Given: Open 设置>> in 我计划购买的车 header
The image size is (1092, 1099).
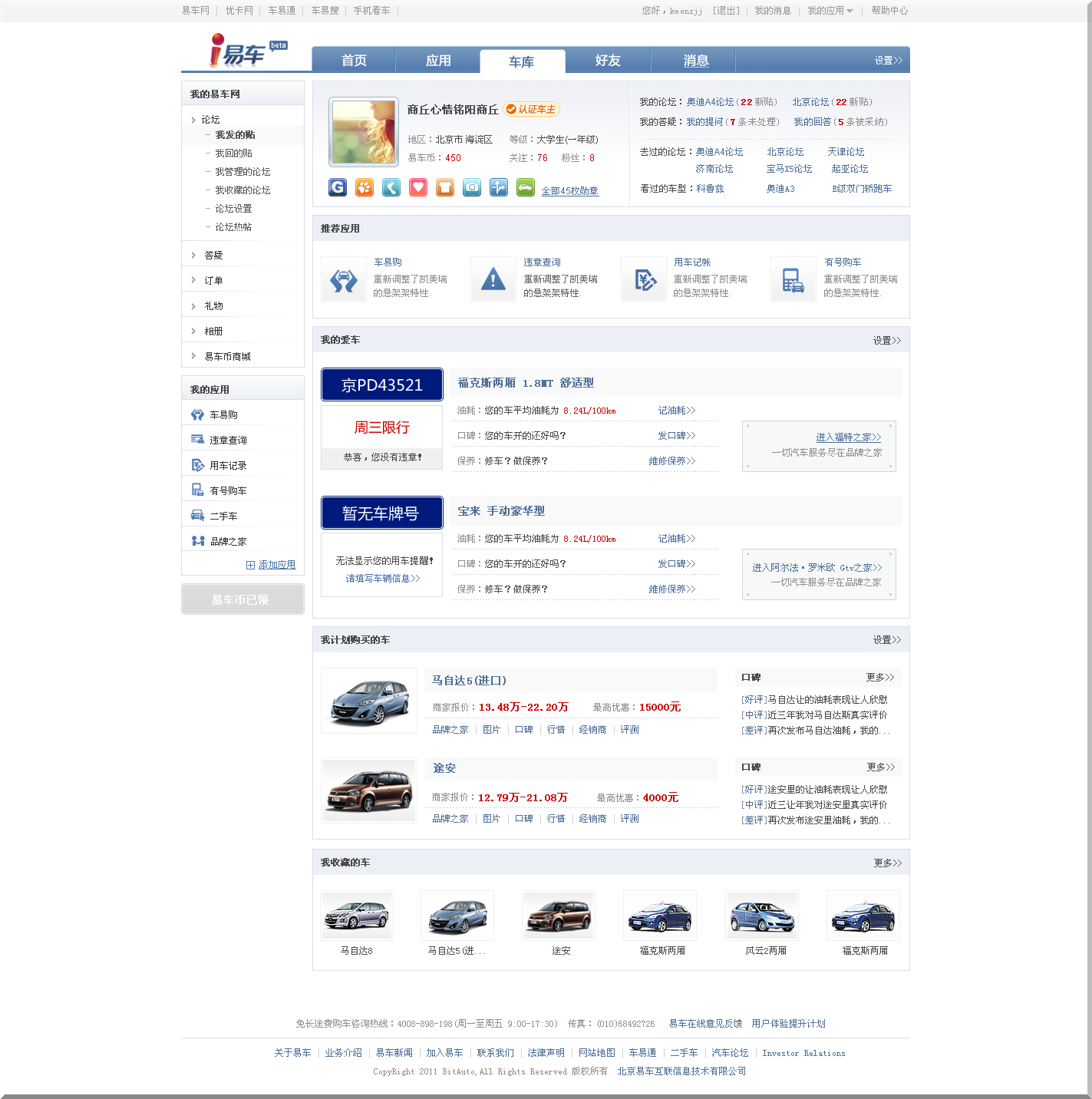Looking at the screenshot, I should (887, 640).
